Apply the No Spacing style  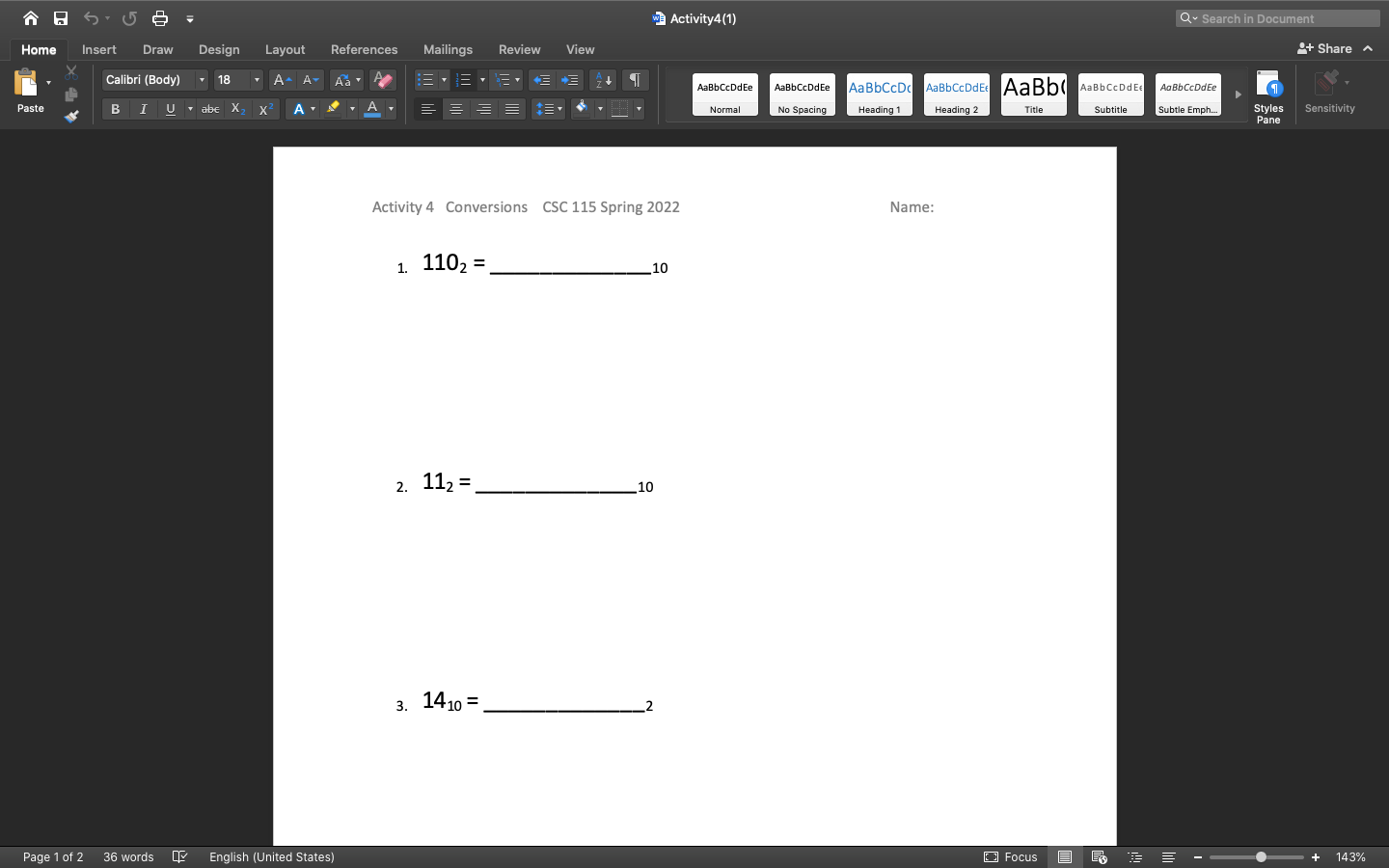[x=803, y=95]
